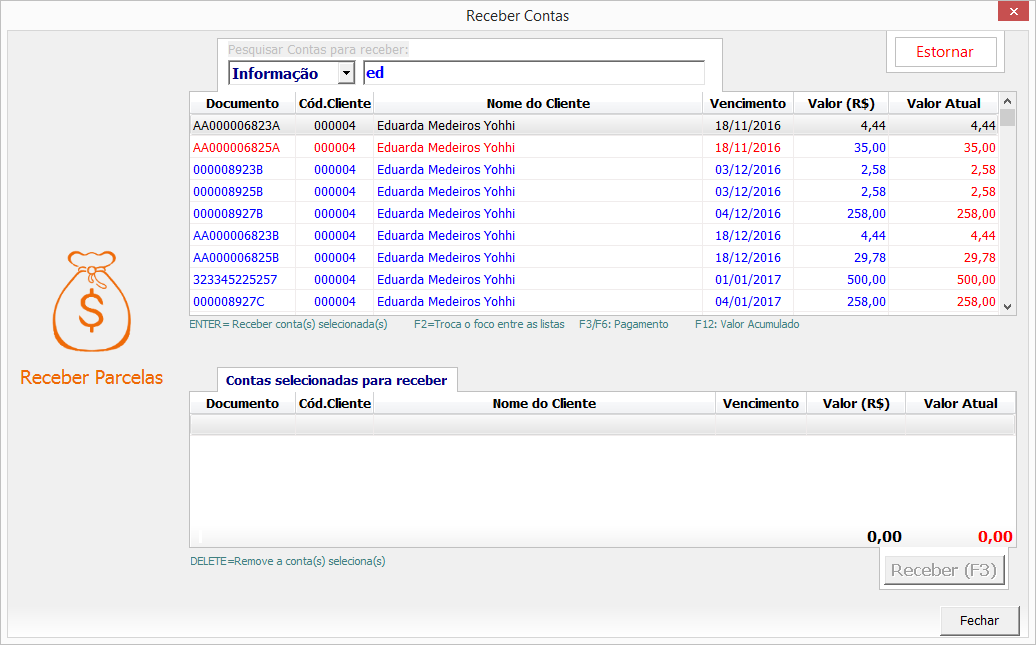The image size is (1036, 645).
Task: Click the Nome do Cliente header in selected list
Action: (544, 403)
